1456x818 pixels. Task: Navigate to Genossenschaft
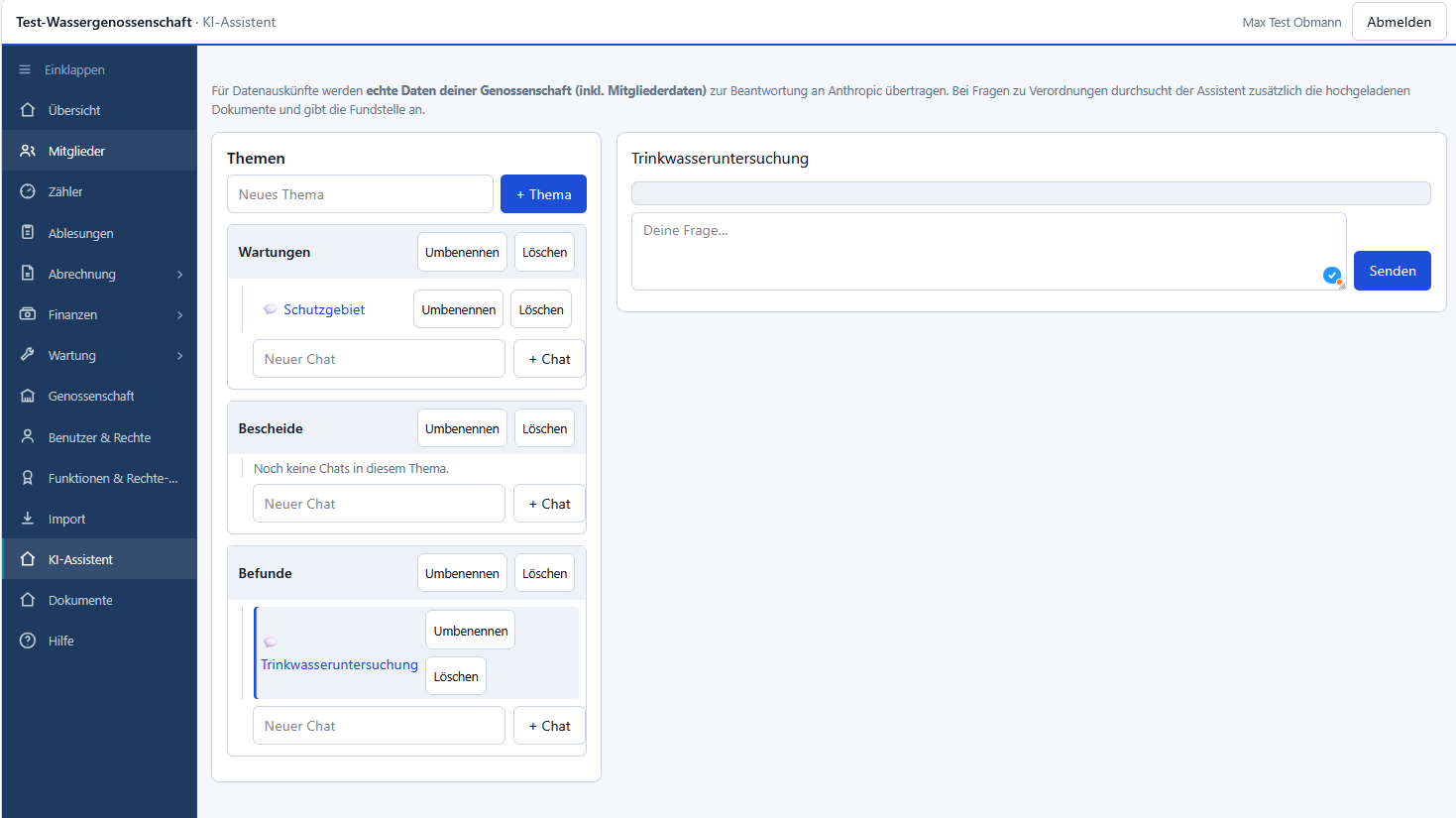tap(99, 396)
